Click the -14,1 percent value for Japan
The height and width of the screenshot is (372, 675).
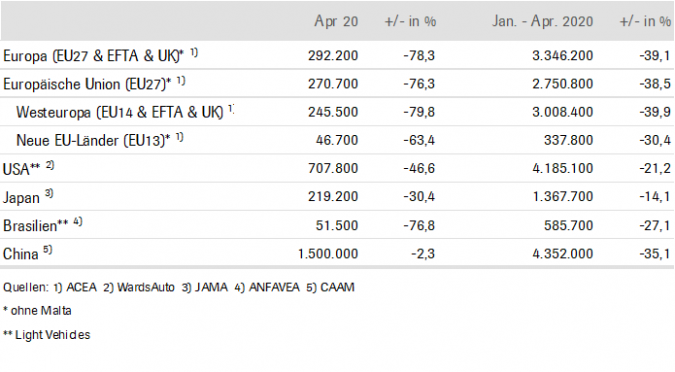click(654, 197)
